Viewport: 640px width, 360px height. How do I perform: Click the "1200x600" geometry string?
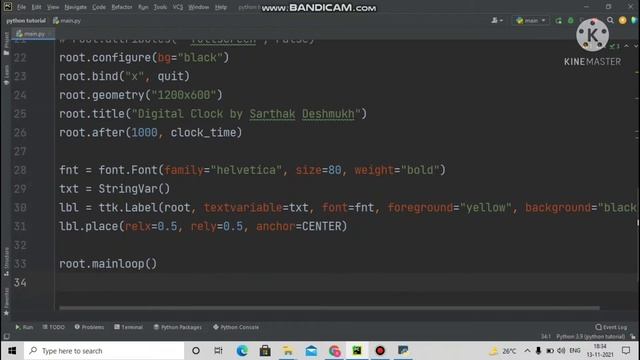click(x=184, y=95)
